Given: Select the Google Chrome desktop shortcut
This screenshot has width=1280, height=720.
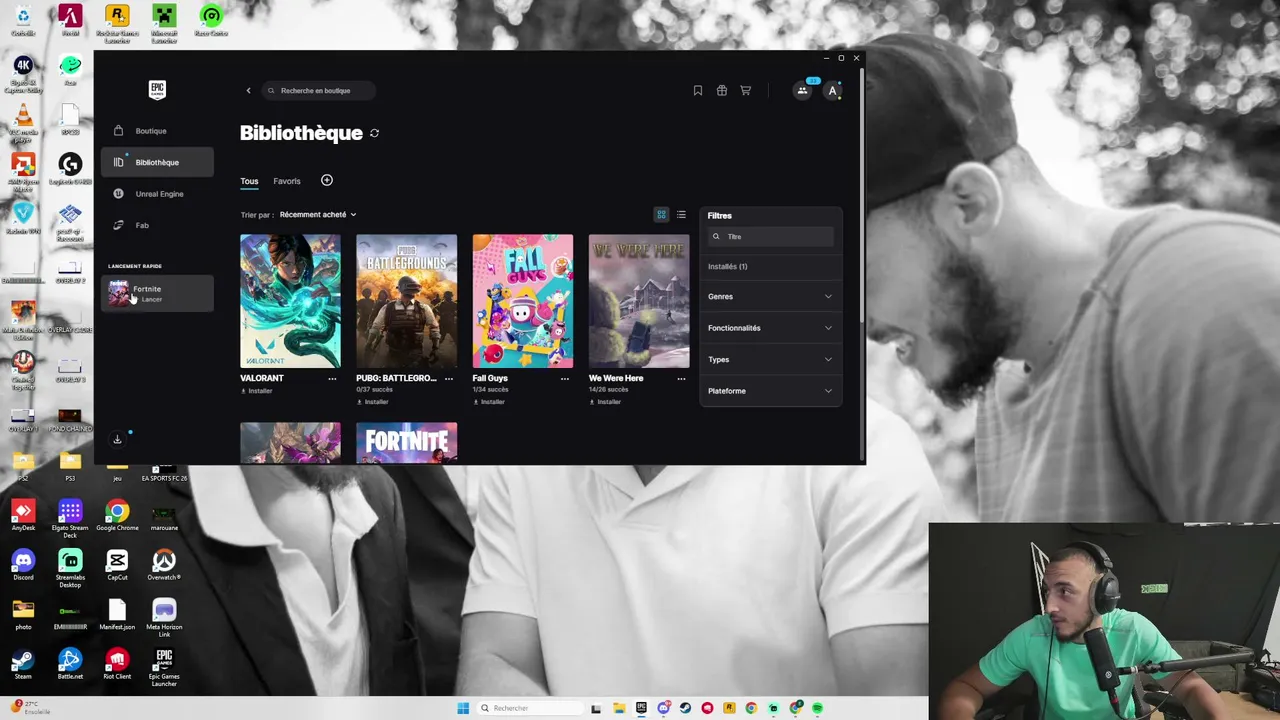Looking at the screenshot, I should point(117,516).
